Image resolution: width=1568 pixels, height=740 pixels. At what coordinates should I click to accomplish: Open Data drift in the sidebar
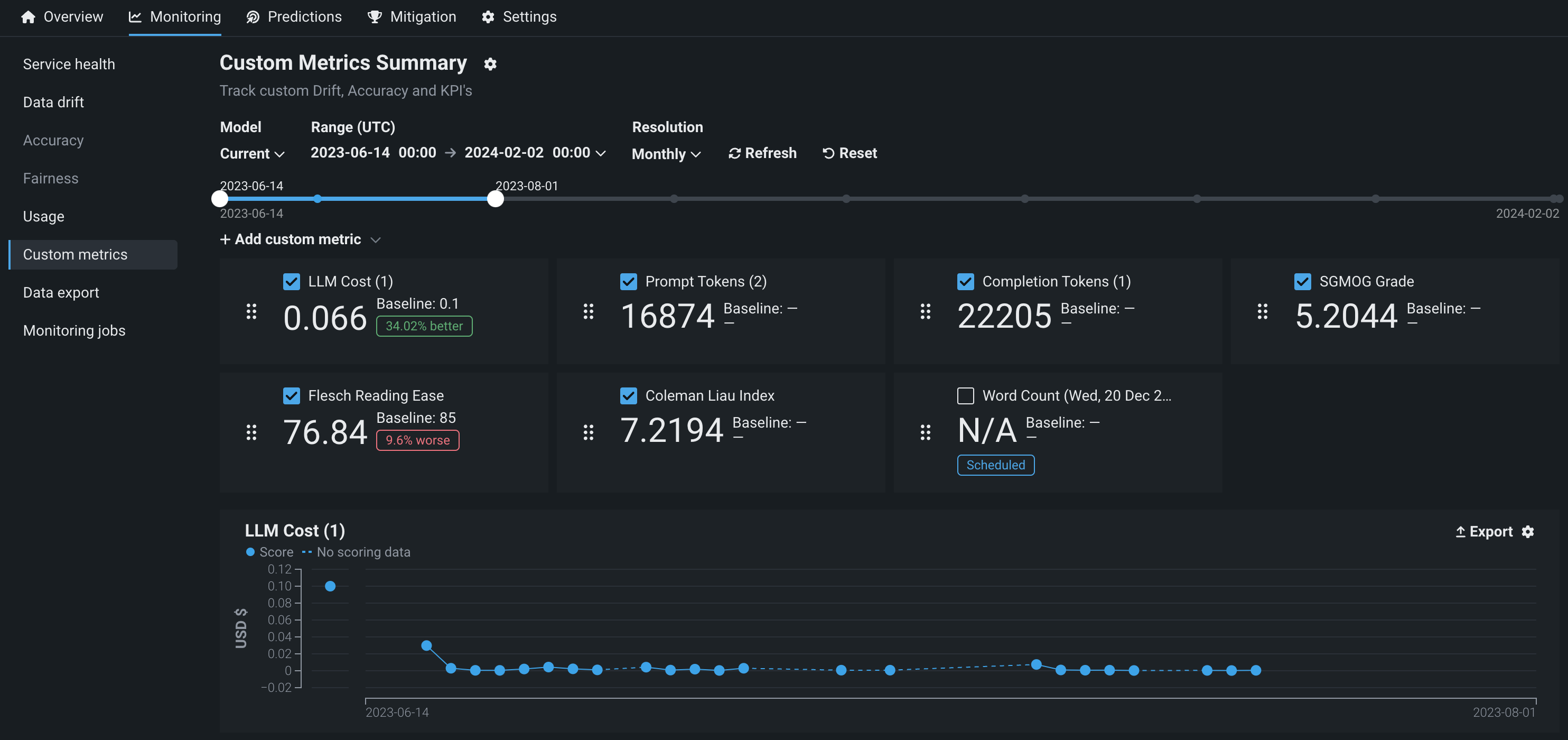tap(53, 103)
